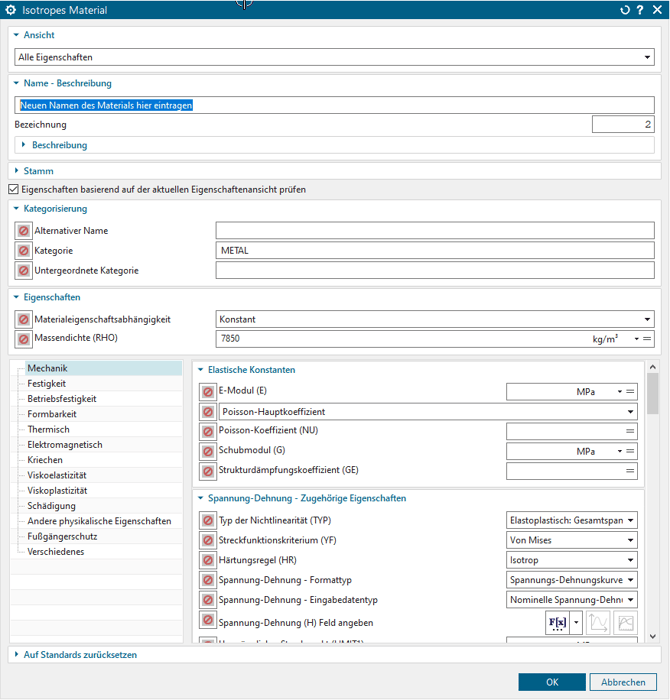Viewport: 670px width, 700px height.
Task: Open the Von Mises yield criterion dropdown
Action: (x=572, y=540)
